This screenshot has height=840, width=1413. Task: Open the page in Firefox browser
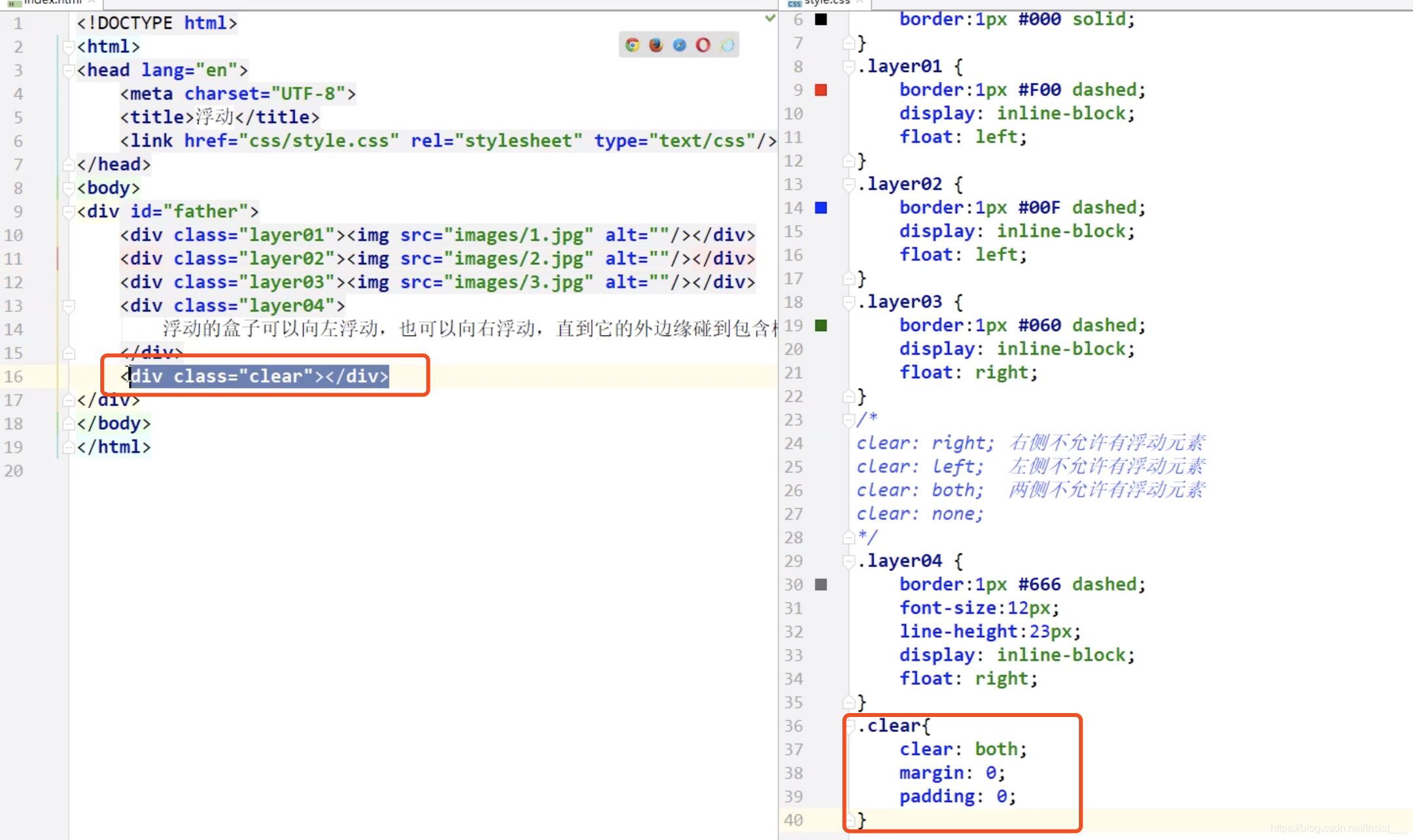655,45
